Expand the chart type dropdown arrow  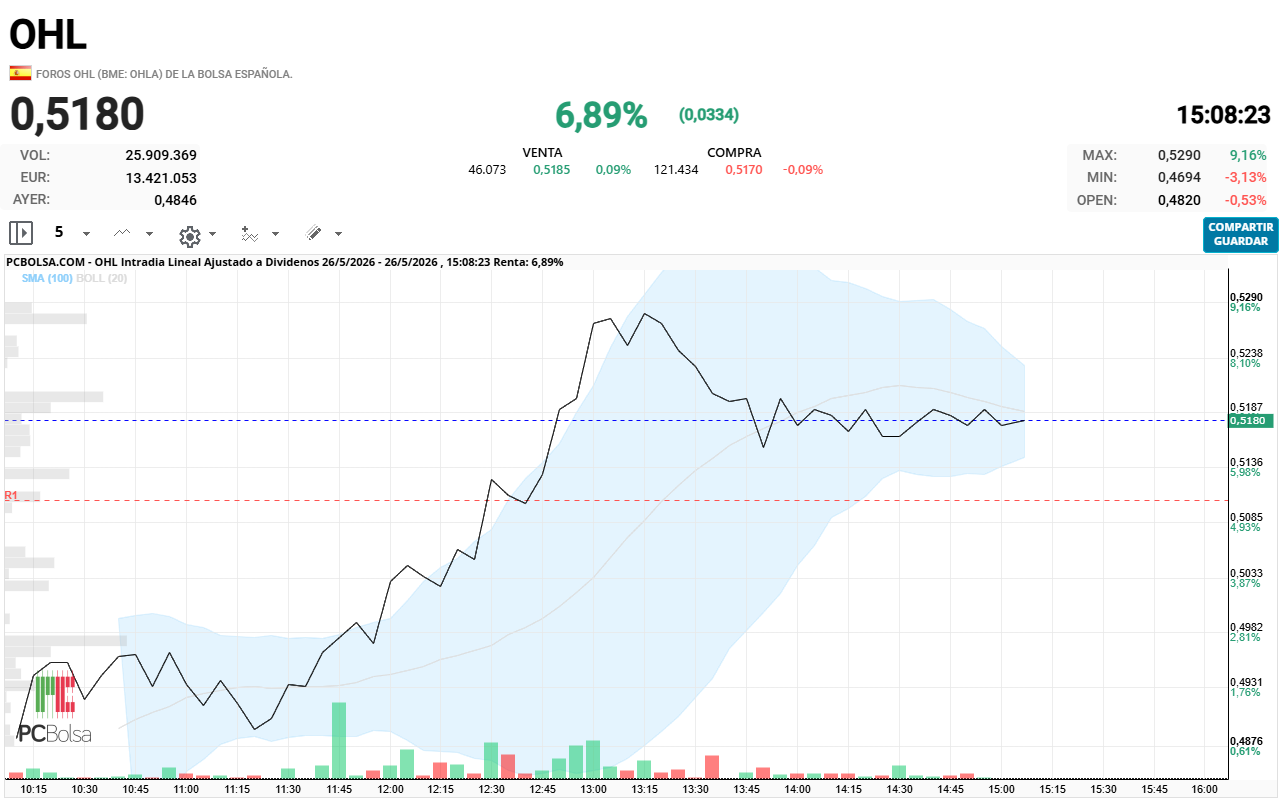point(150,234)
